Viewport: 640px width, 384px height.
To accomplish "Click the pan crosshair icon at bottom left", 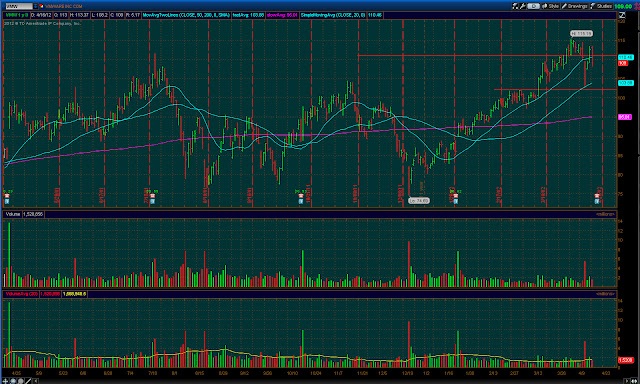I will (6, 380).
